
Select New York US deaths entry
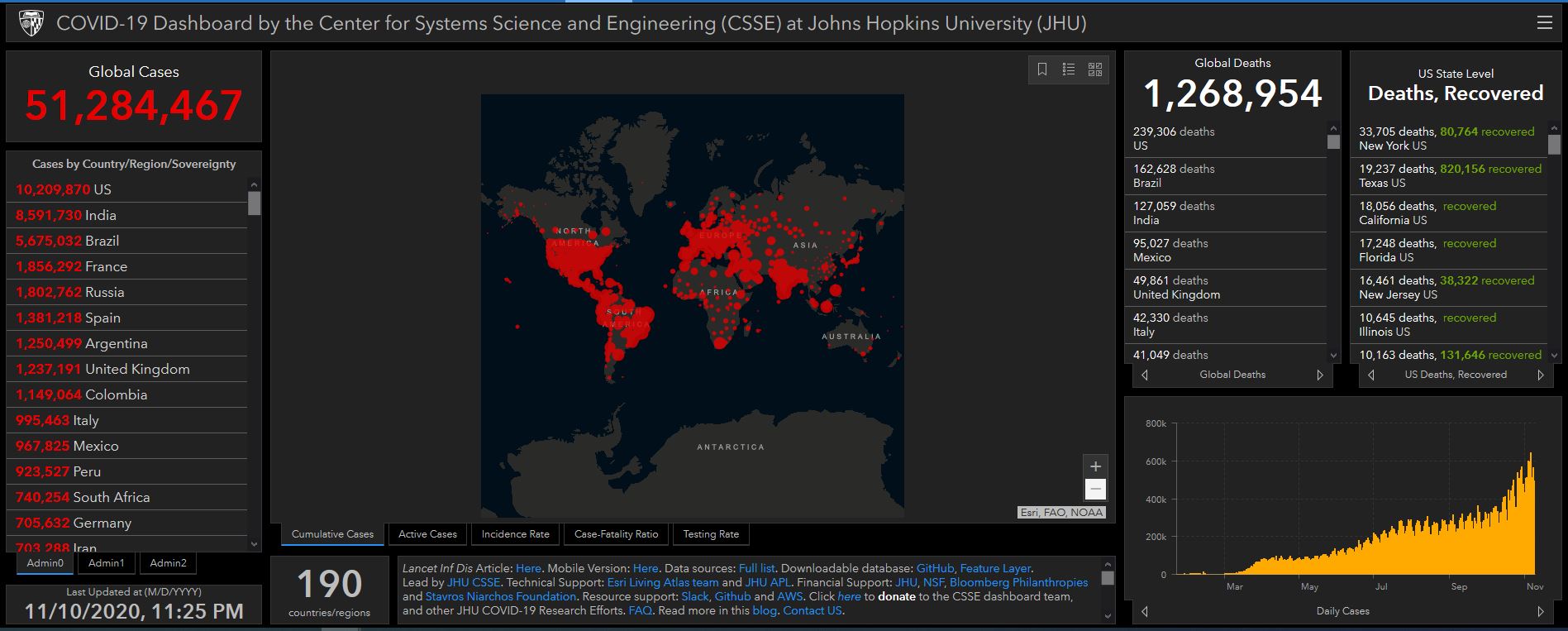[1451, 139]
